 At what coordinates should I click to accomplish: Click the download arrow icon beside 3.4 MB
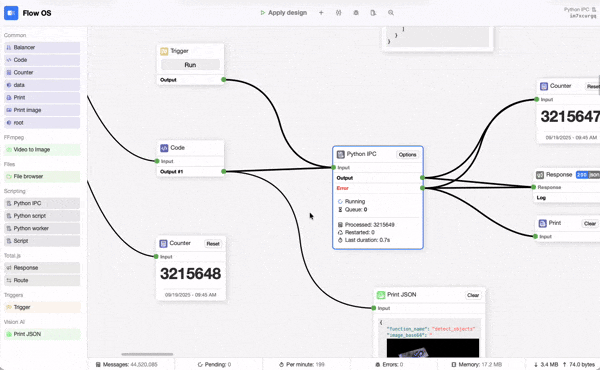pos(536,364)
